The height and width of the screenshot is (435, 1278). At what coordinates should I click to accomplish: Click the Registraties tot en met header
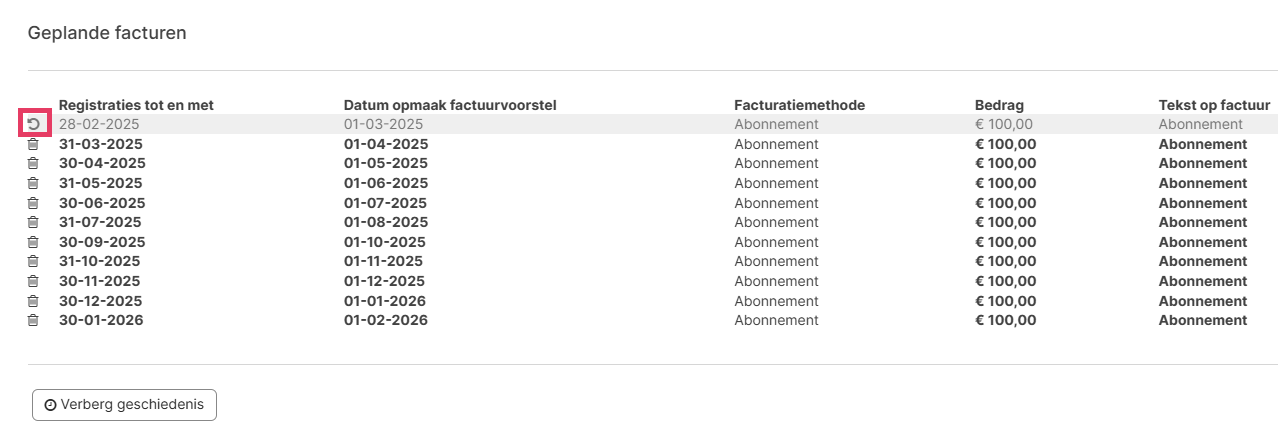click(136, 105)
